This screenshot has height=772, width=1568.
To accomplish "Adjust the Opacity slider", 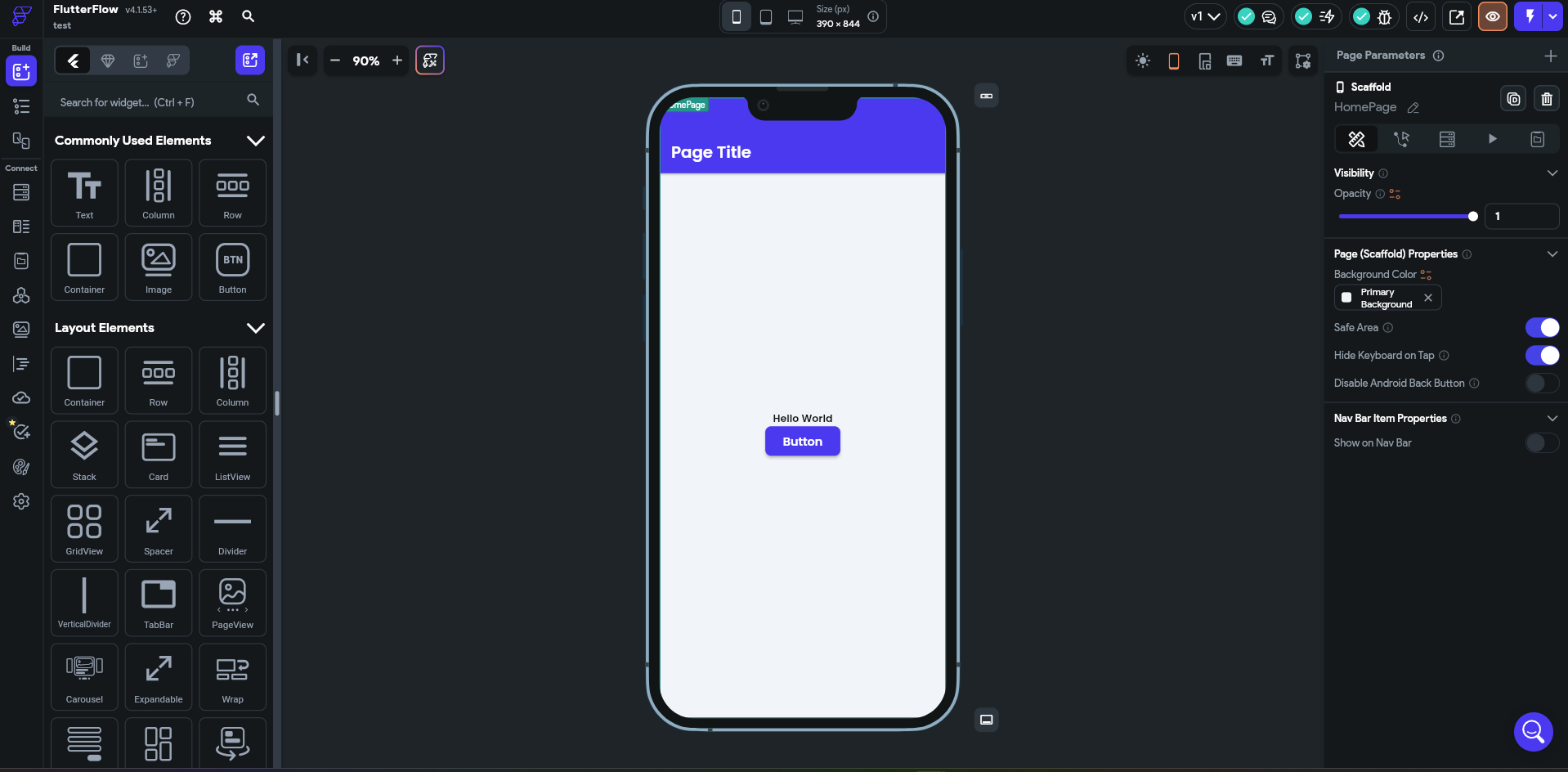I will coord(1406,217).
